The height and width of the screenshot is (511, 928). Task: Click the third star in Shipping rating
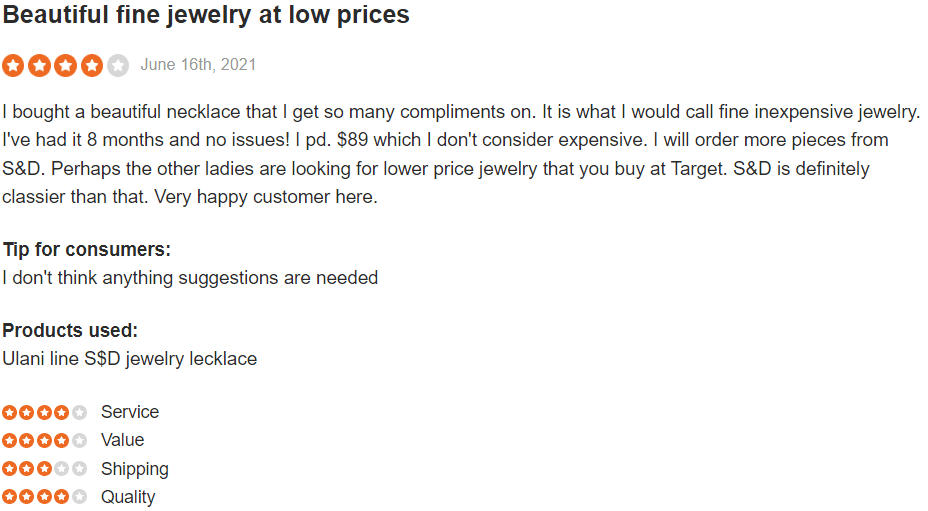(x=44, y=469)
